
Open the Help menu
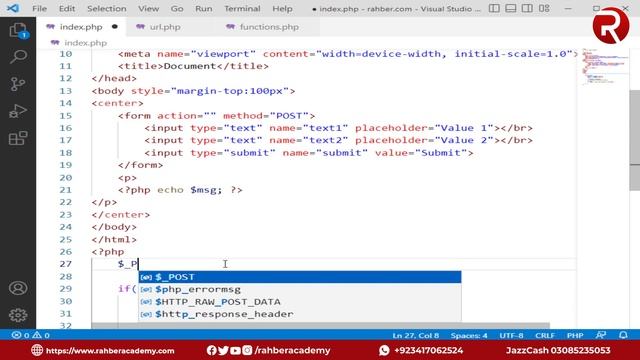click(x=282, y=9)
